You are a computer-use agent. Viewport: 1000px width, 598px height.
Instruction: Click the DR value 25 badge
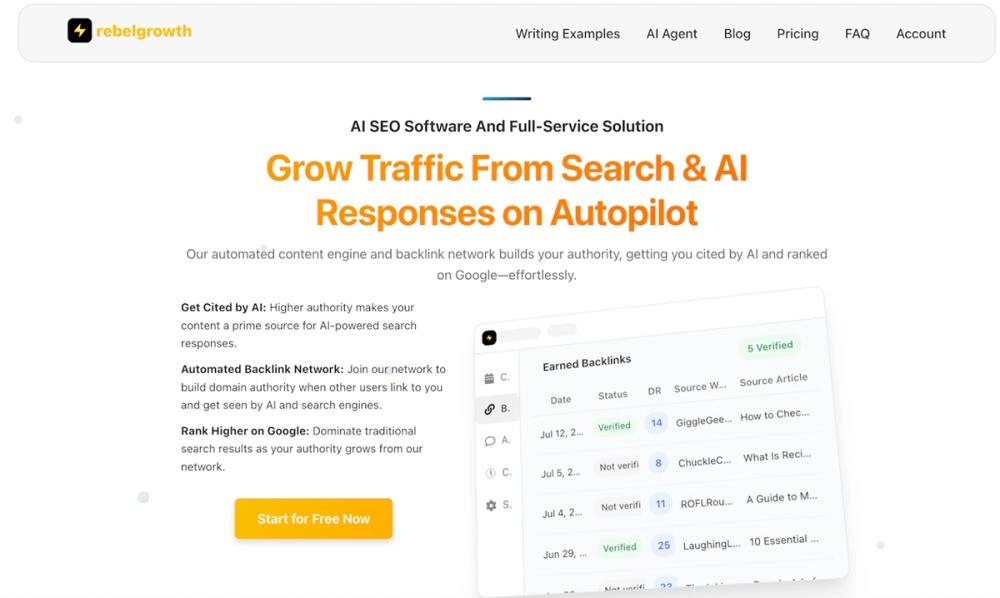coord(664,545)
